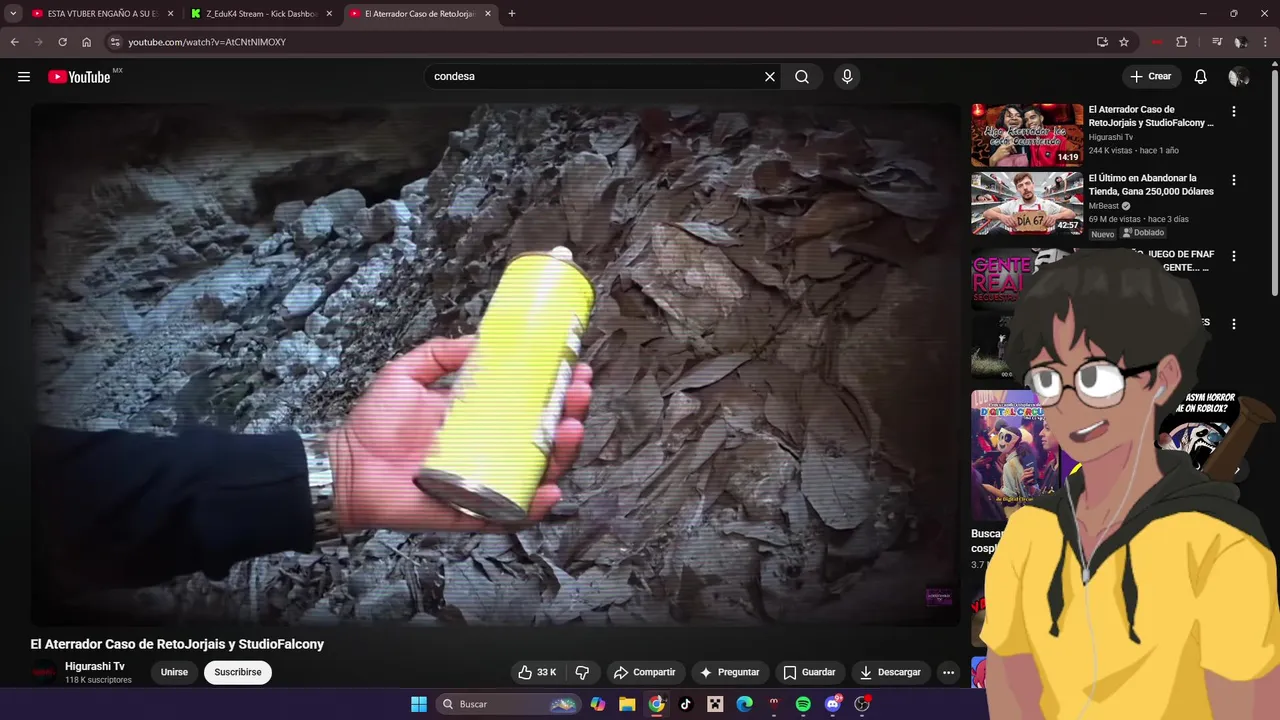Close the ESTA VTUBER ENGAÑO tab

(170, 14)
